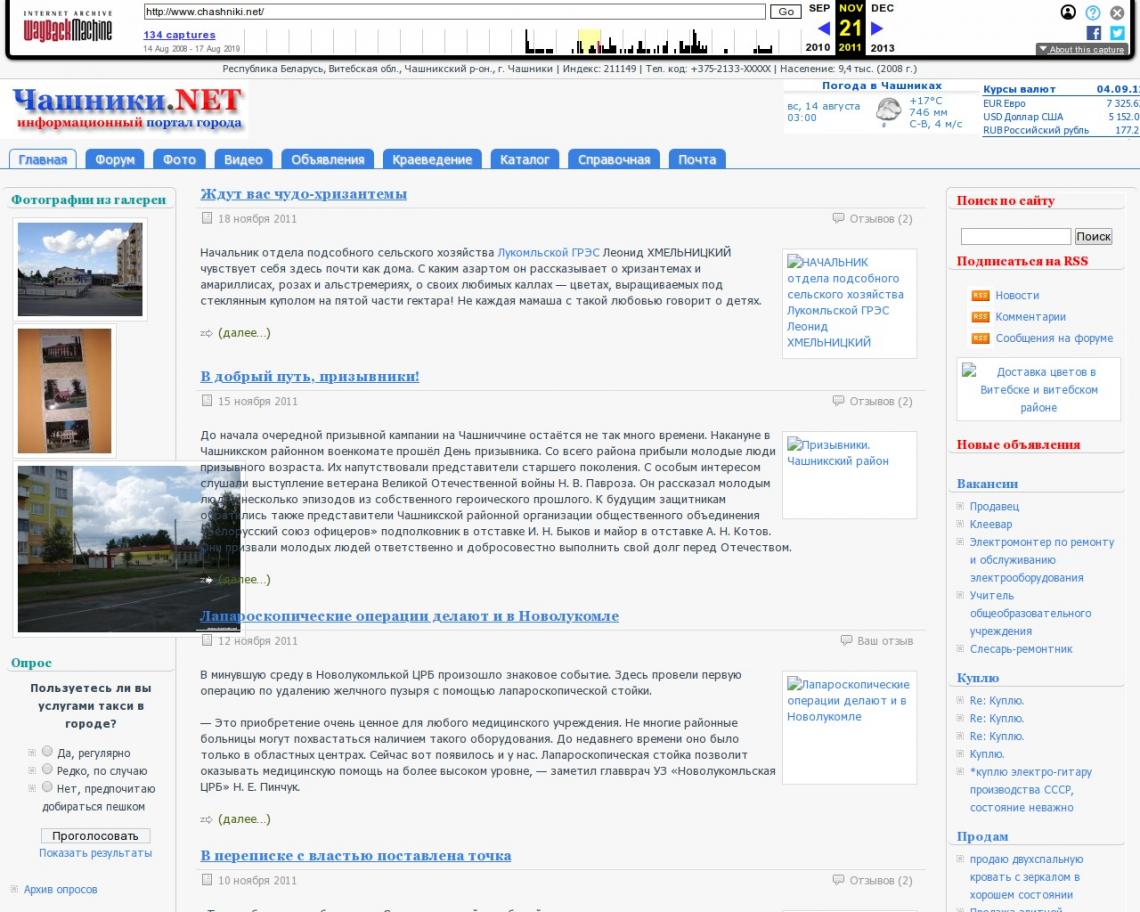Open the Клеевар vacancy

tap(990, 524)
